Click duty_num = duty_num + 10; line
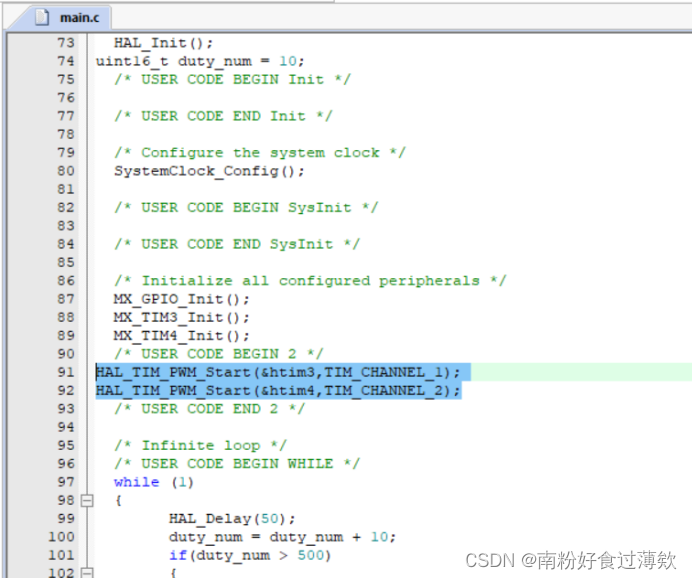Viewport: 692px width, 579px height. [282, 538]
